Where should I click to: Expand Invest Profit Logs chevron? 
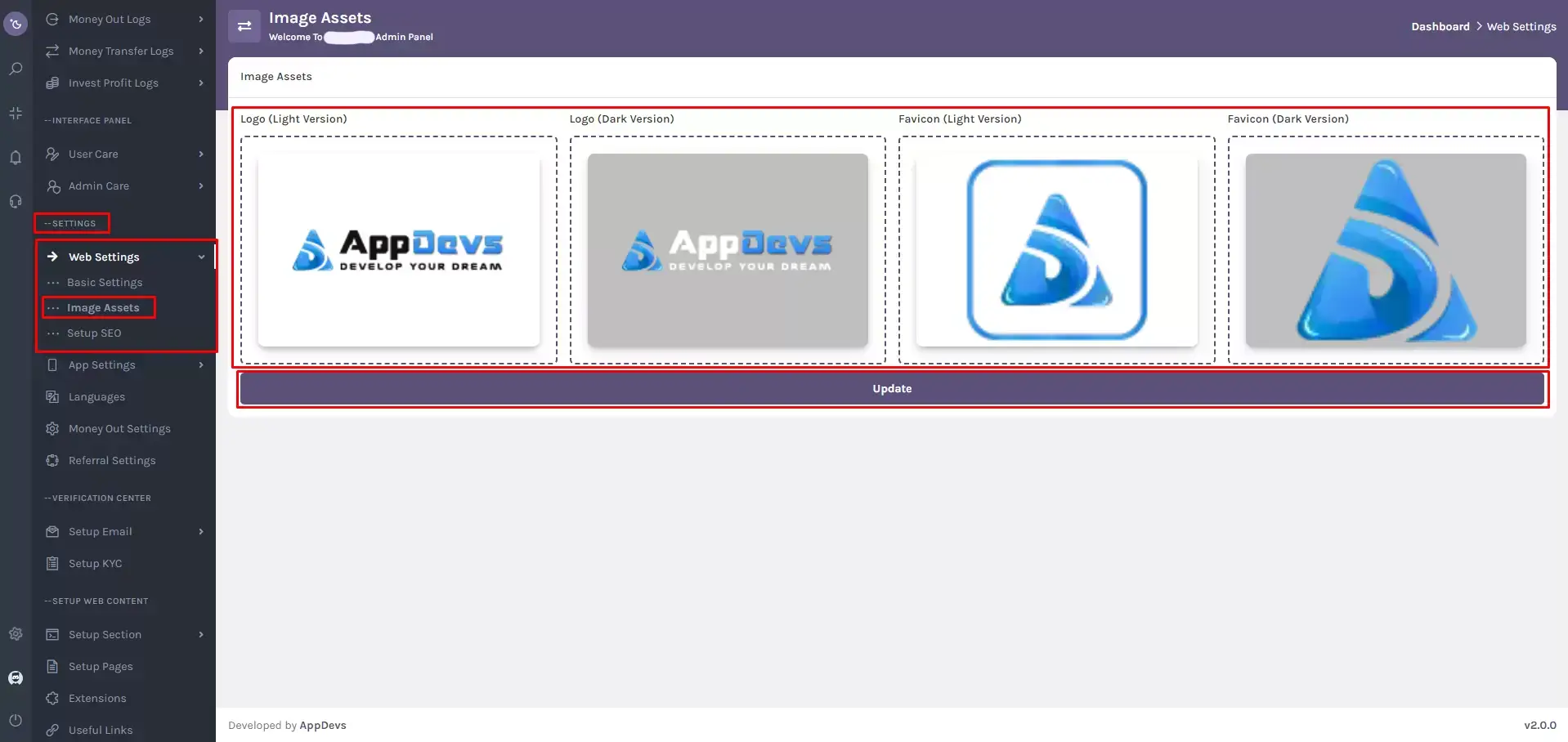pyautogui.click(x=201, y=83)
